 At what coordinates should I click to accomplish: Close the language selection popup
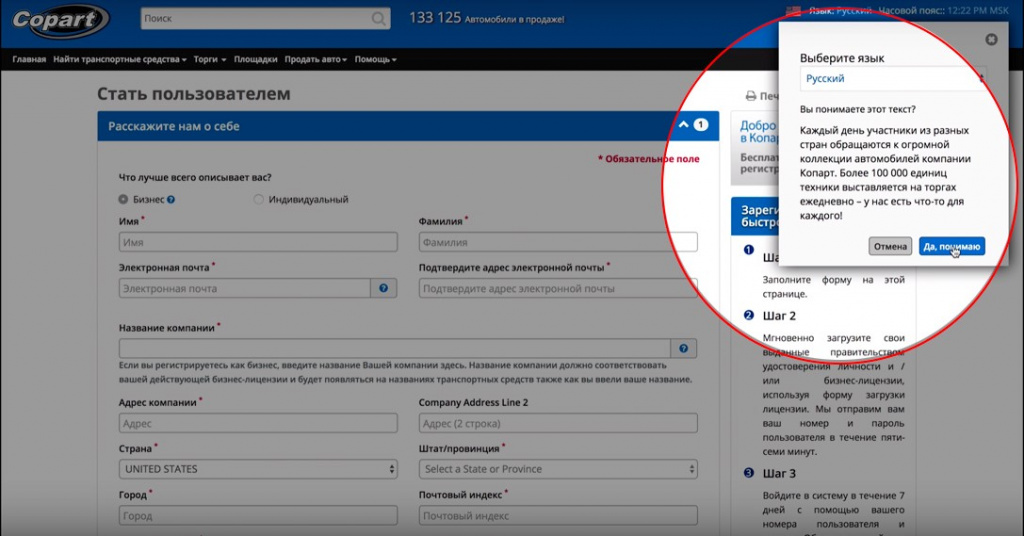(x=991, y=40)
